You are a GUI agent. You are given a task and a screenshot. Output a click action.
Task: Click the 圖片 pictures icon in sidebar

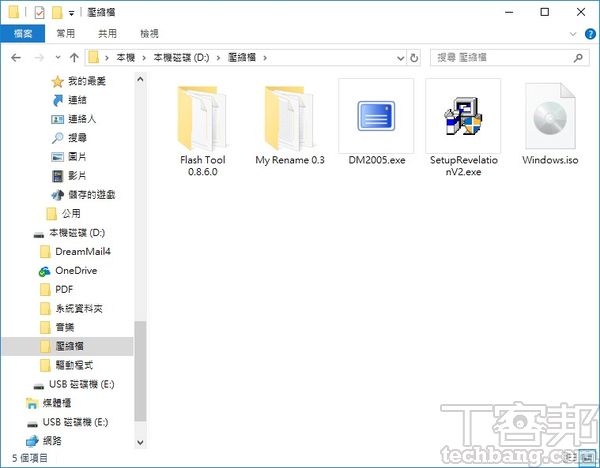coord(57,157)
